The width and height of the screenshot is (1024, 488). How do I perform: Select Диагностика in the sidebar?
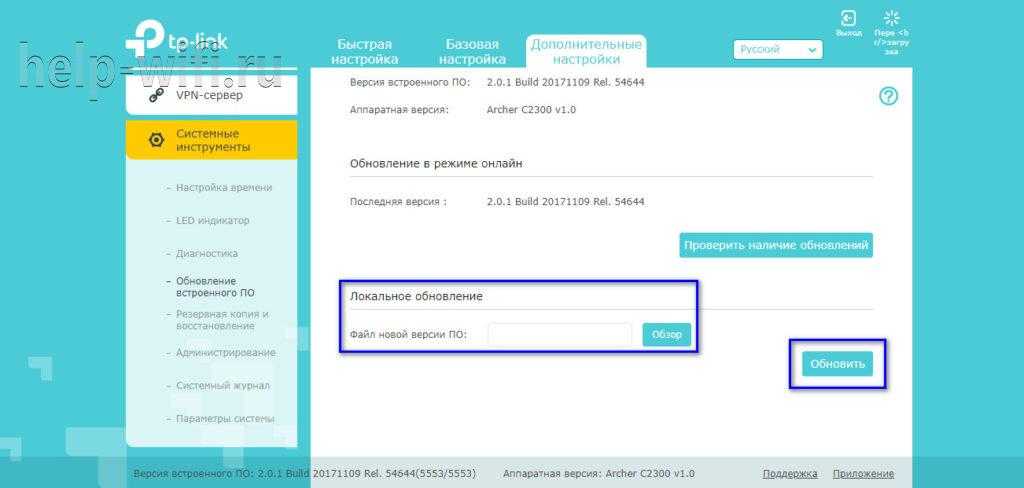(x=207, y=254)
